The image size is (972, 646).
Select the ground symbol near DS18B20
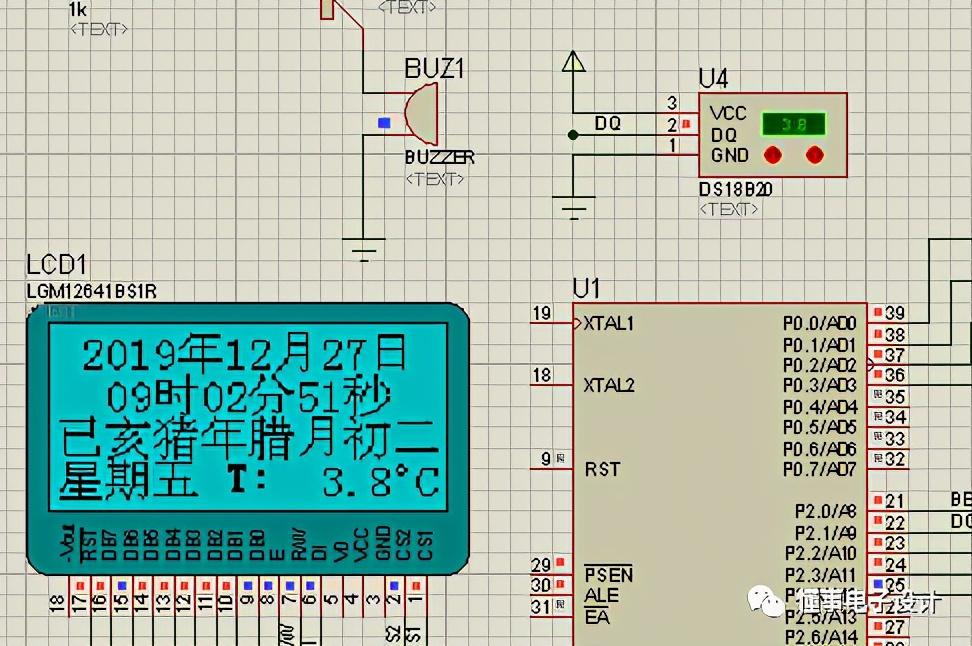[573, 208]
